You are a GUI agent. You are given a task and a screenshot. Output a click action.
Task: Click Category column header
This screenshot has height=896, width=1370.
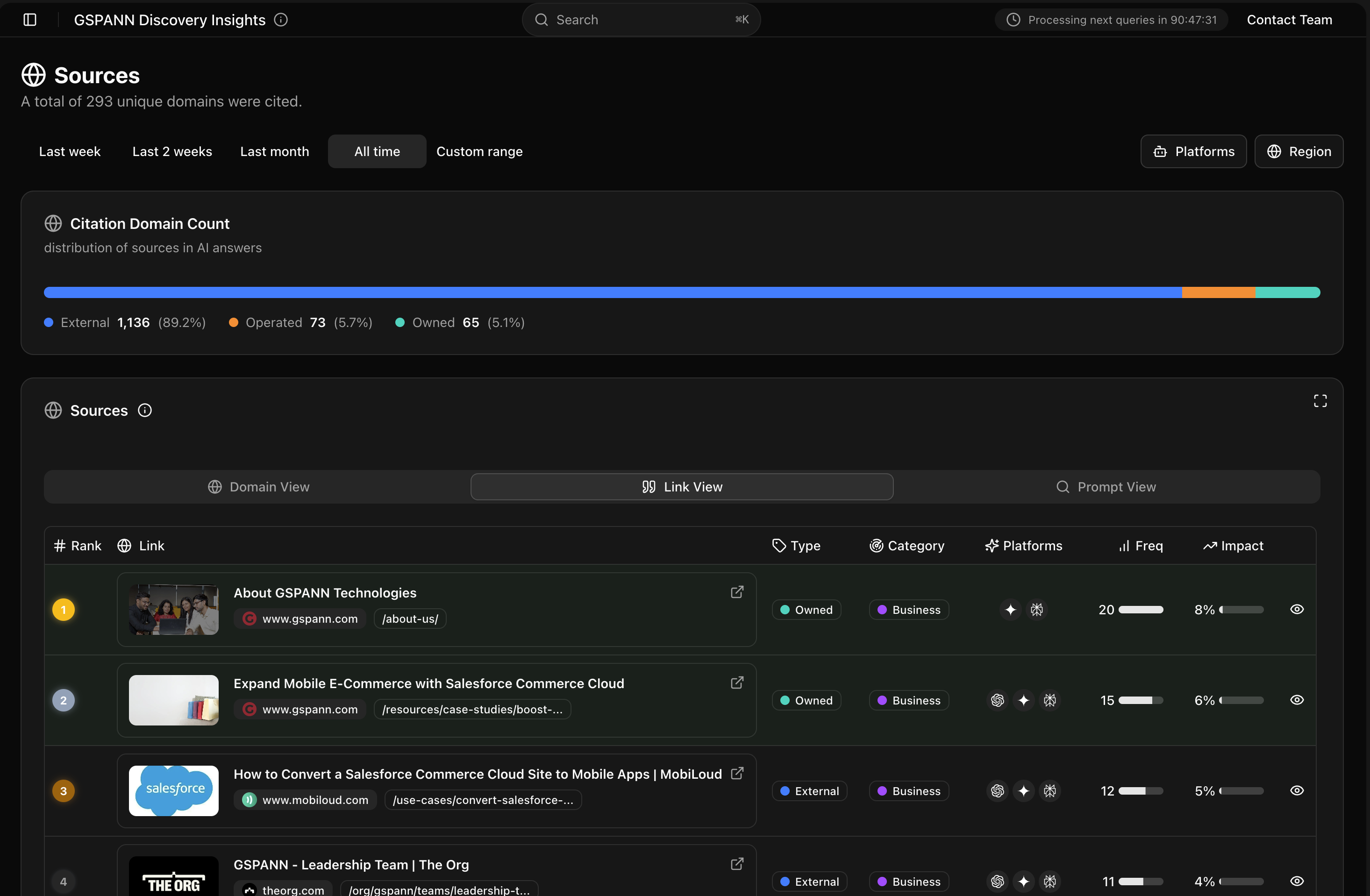906,546
